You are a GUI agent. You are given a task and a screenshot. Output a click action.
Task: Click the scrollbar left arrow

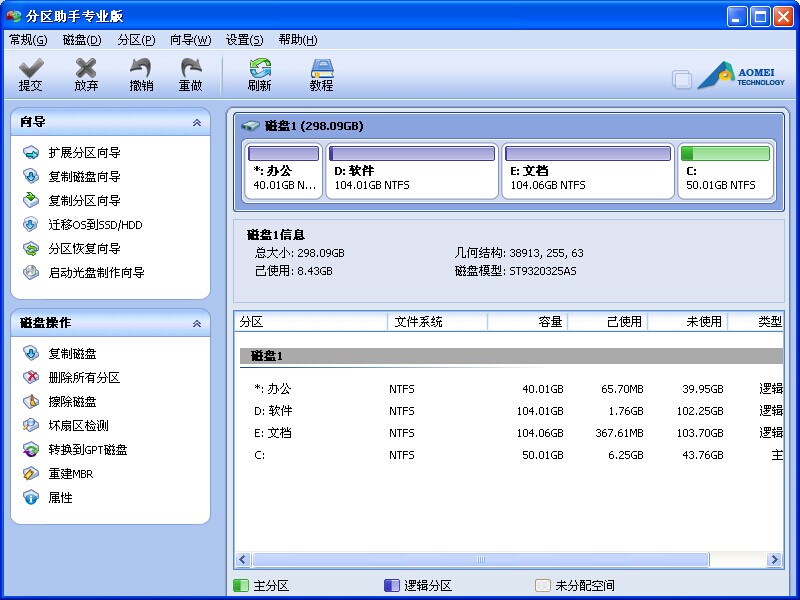point(243,560)
